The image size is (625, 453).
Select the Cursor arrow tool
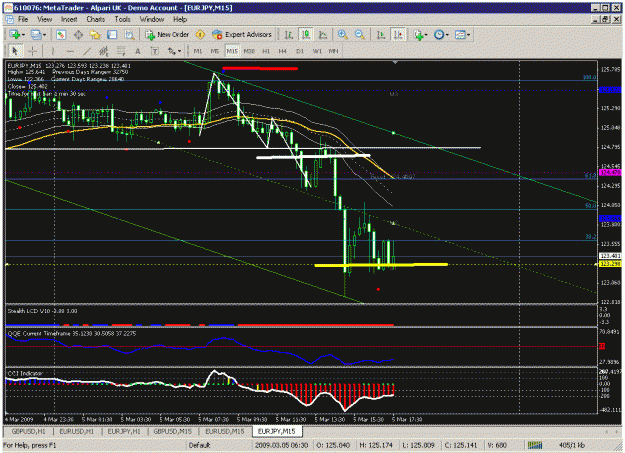coord(15,51)
